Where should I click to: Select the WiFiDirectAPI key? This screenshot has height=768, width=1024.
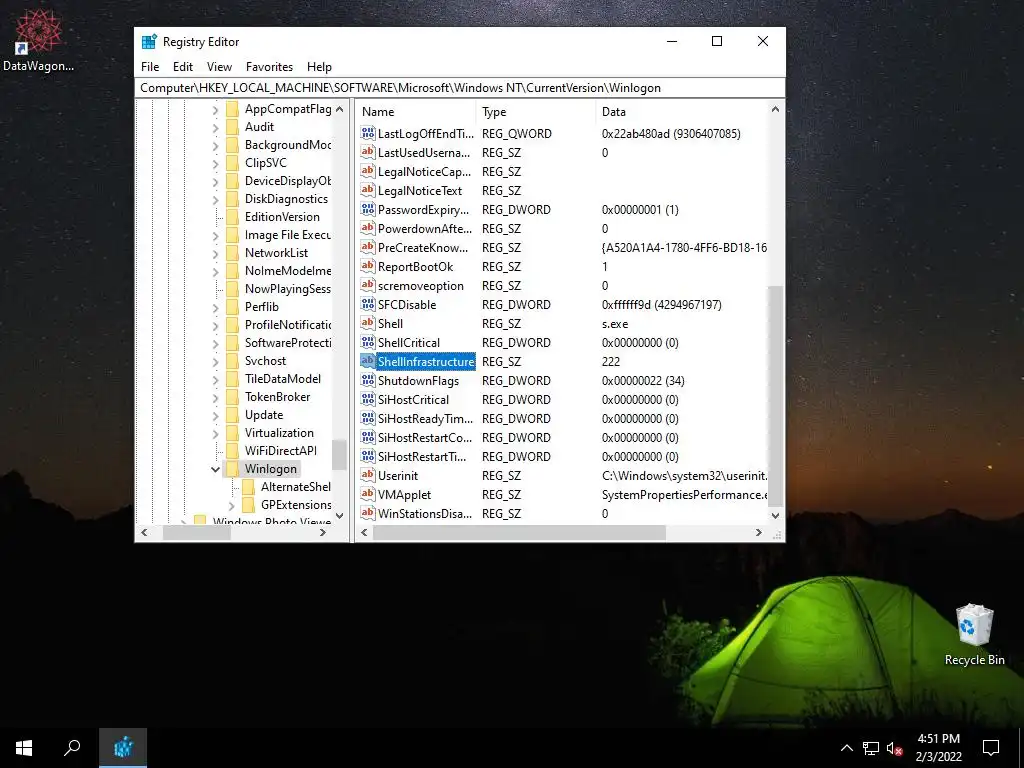pyautogui.click(x=281, y=451)
